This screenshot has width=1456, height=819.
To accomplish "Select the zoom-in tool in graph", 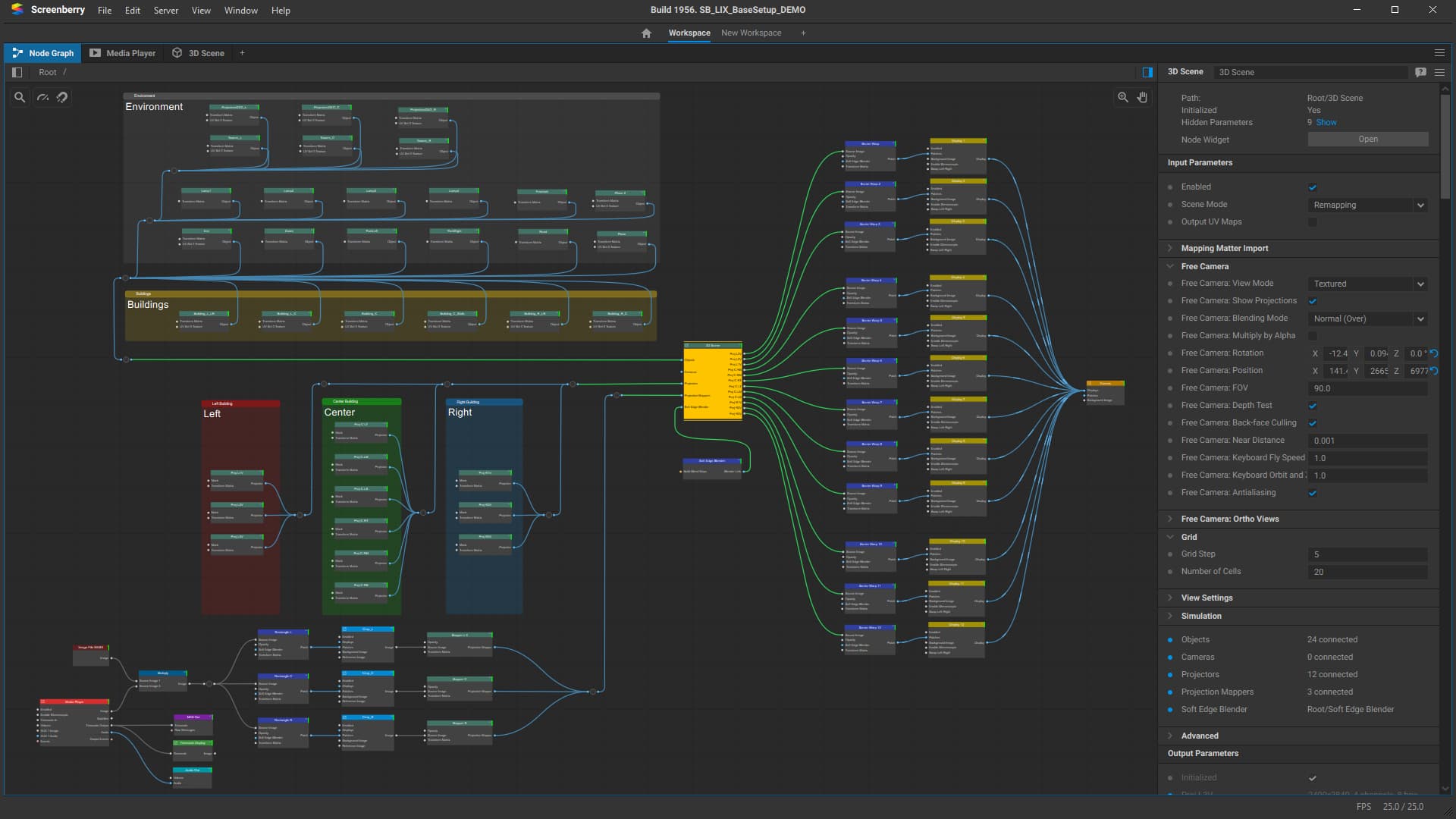I will pyautogui.click(x=1123, y=97).
